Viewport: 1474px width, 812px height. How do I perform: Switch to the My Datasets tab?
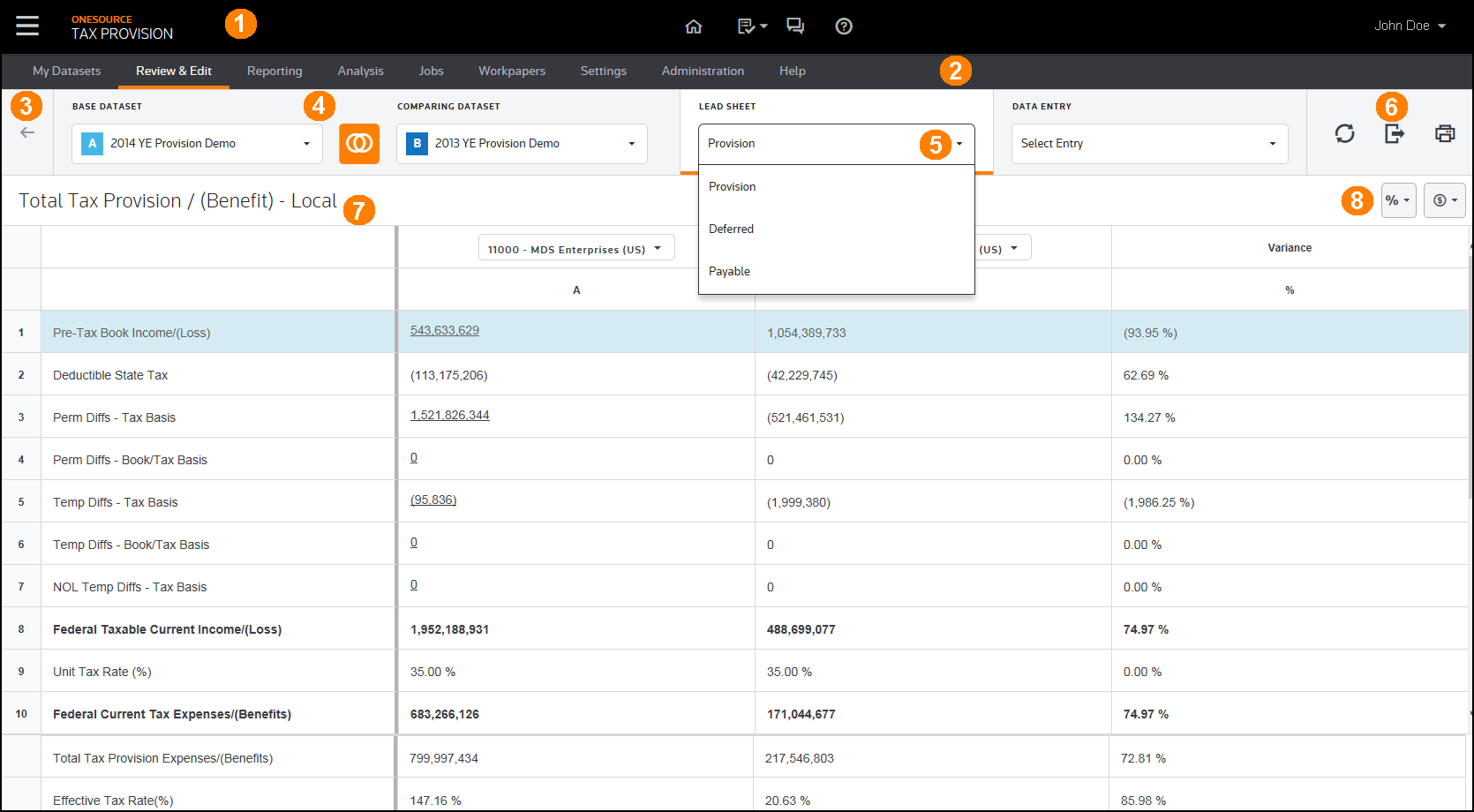67,71
